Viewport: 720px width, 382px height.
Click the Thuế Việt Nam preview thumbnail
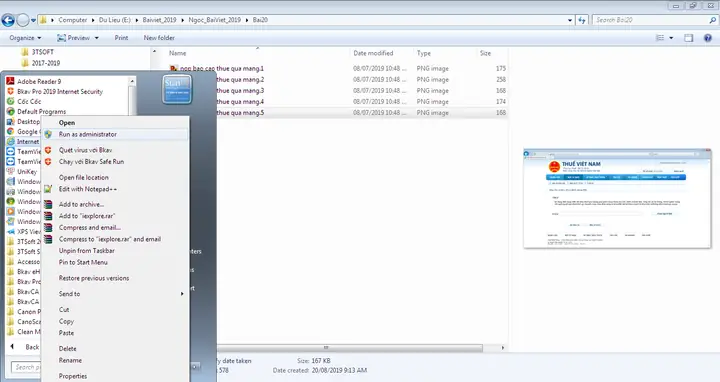pyautogui.click(x=617, y=198)
